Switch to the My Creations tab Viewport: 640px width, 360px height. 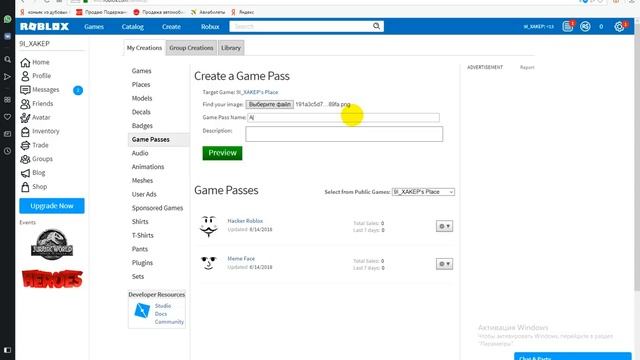[144, 48]
